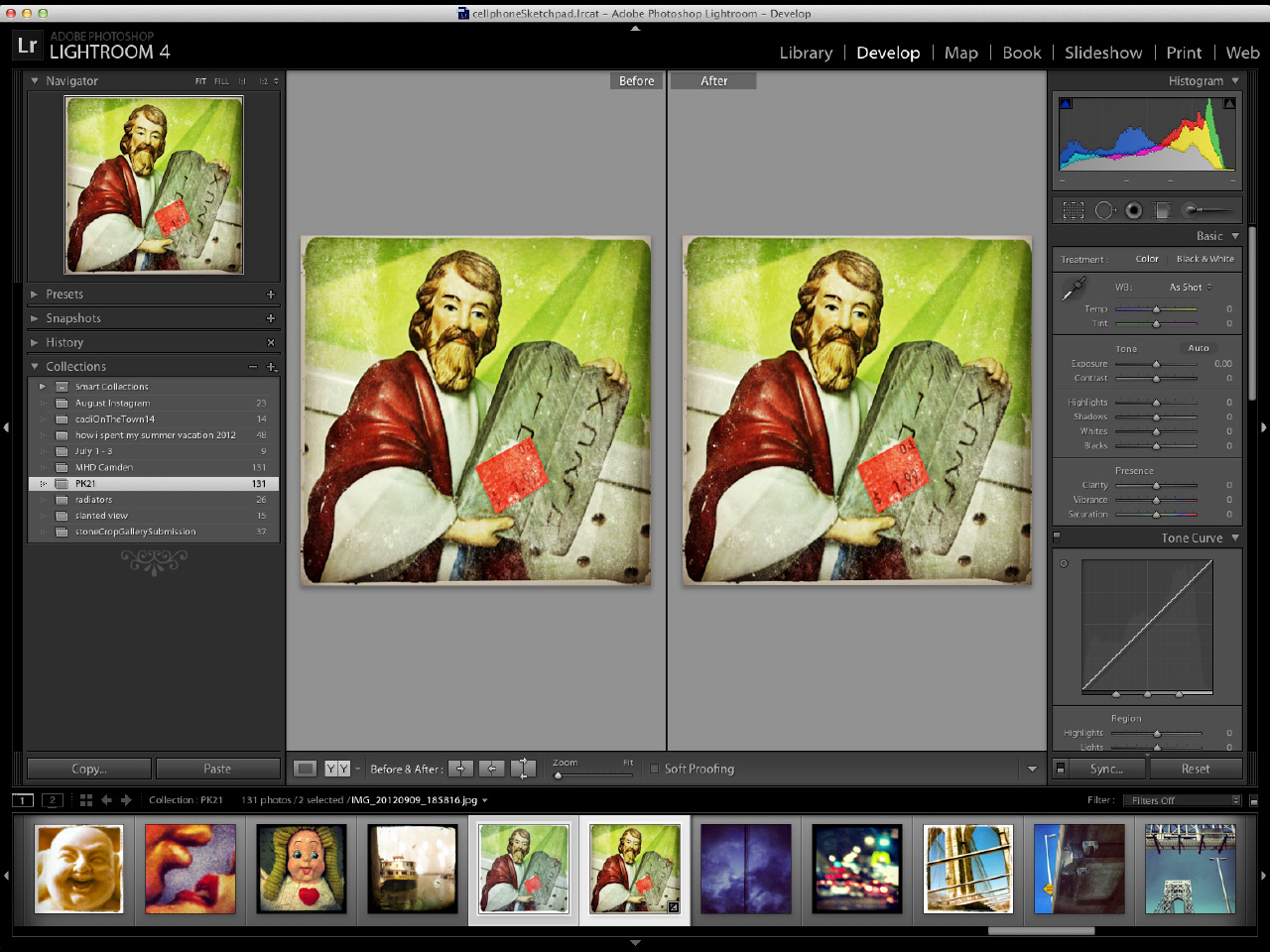Adjust the Exposure slider handle
1270x952 pixels.
coord(1156,364)
